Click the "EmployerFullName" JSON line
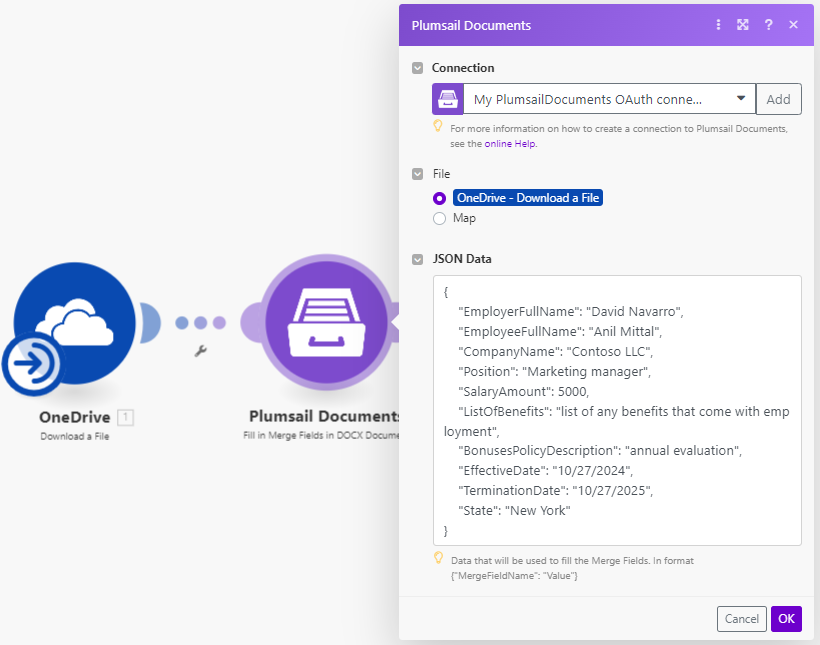Viewport: 820px width, 645px height. [x=571, y=312]
